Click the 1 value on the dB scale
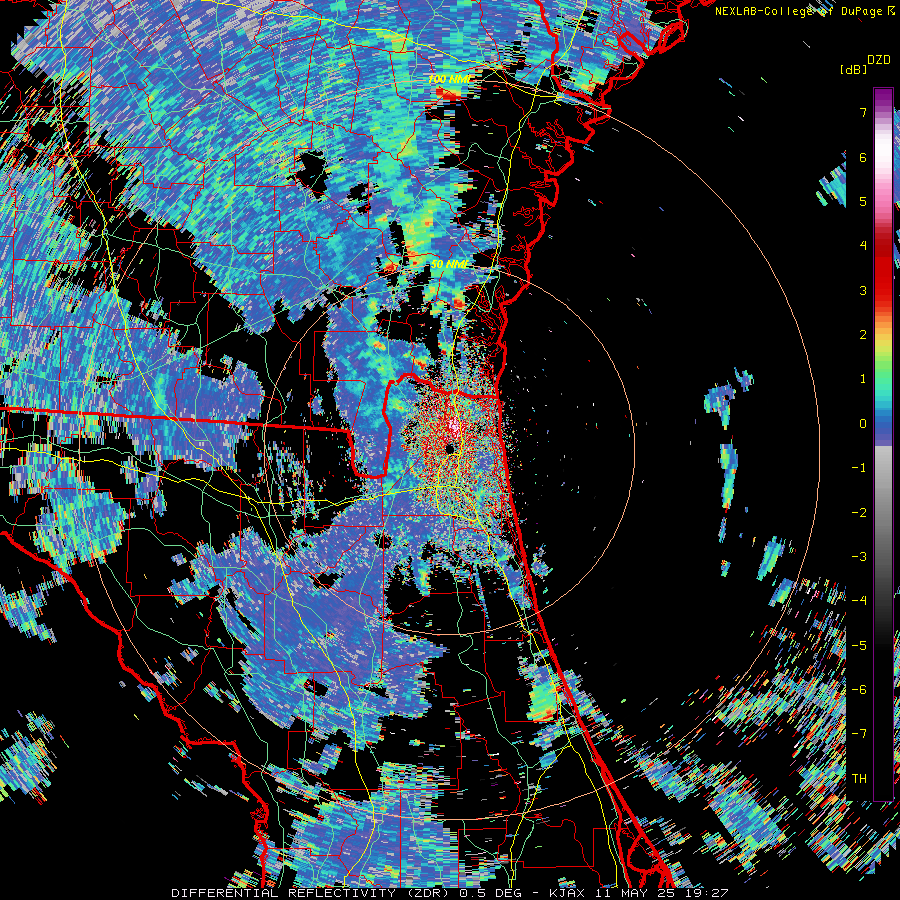Image resolution: width=900 pixels, height=900 pixels. [x=863, y=379]
